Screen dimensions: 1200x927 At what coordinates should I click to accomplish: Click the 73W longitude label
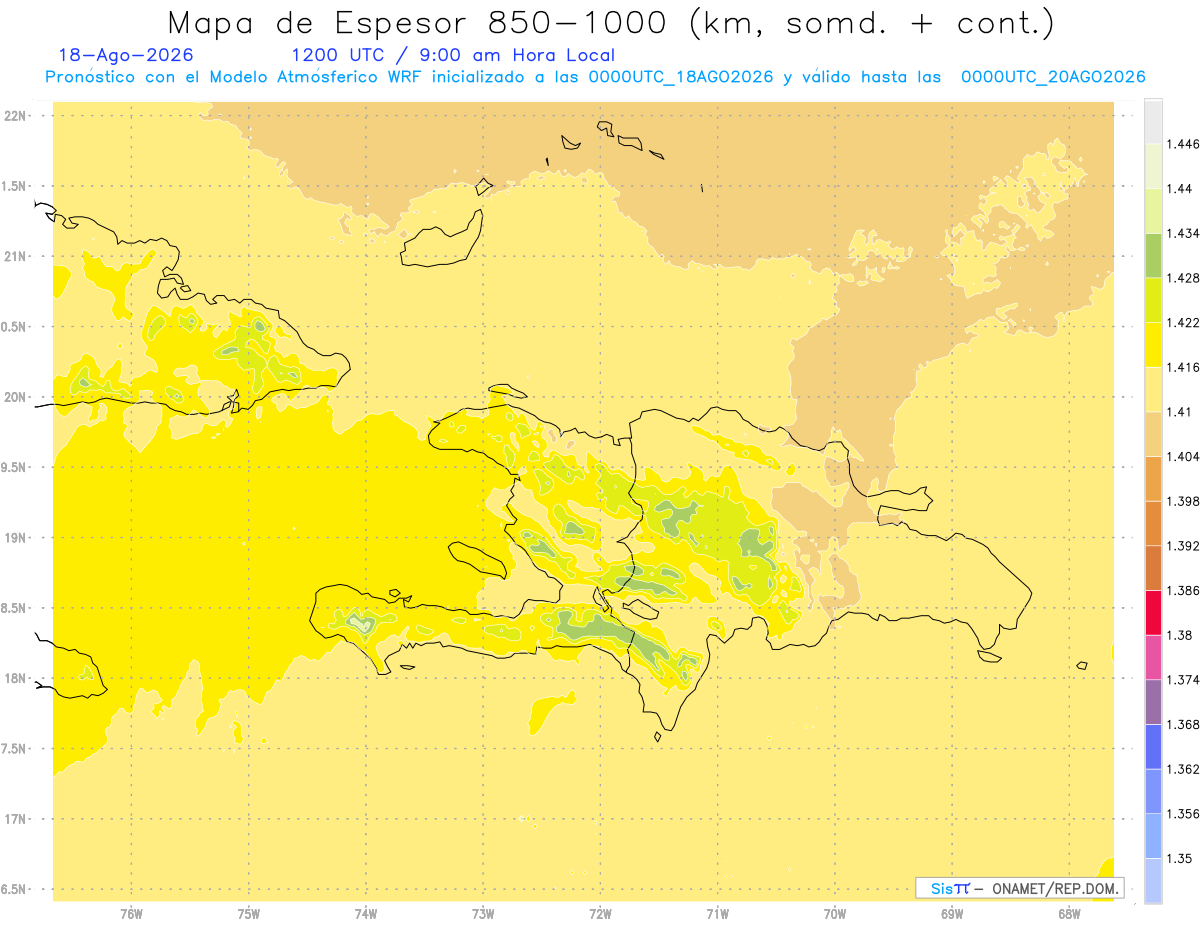[x=483, y=913]
